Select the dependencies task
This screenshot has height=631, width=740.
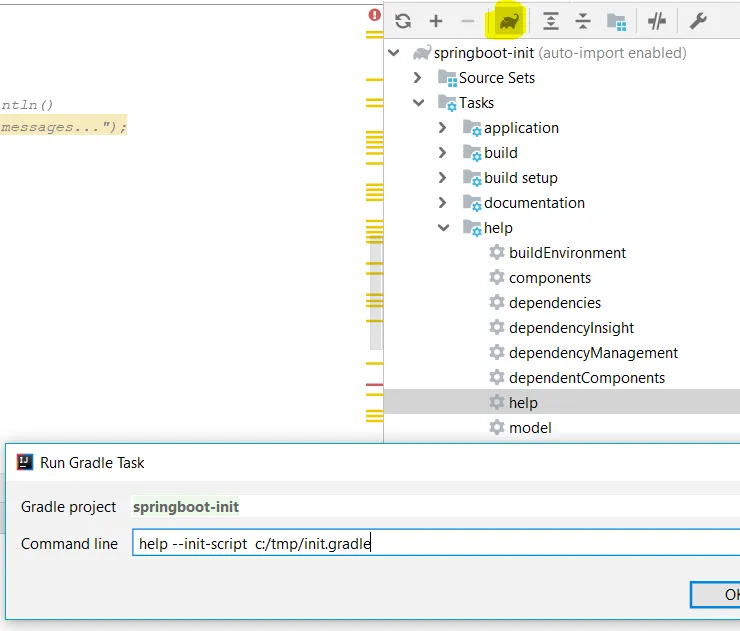555,303
